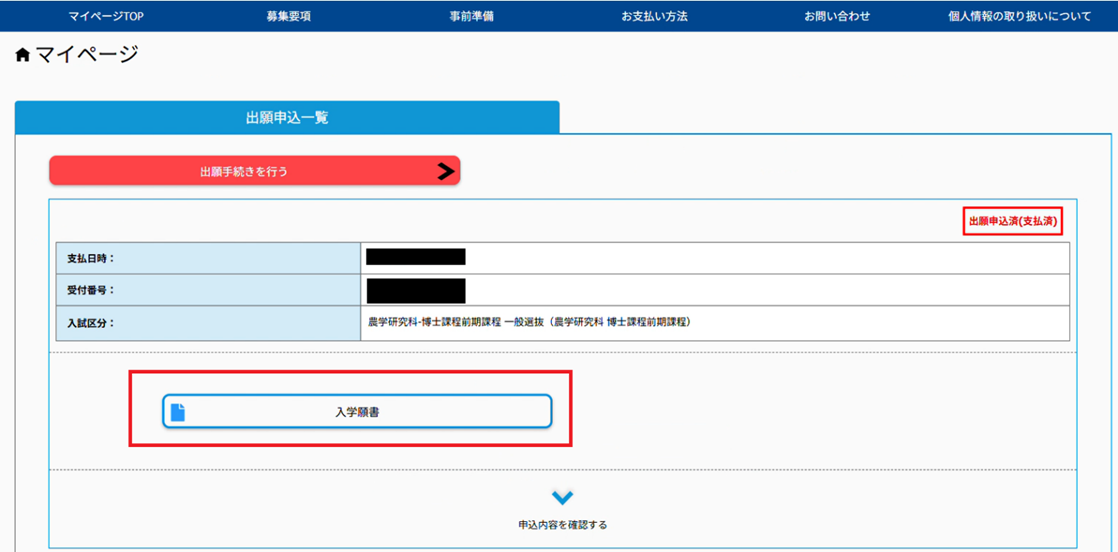1118x552 pixels.
Task: Click the 入学願書 label text
Action: tap(357, 411)
